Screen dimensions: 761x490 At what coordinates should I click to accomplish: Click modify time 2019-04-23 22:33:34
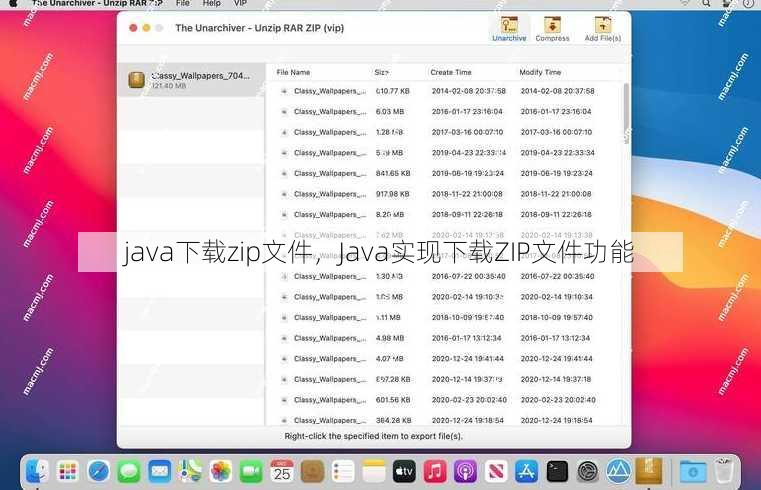coord(558,153)
